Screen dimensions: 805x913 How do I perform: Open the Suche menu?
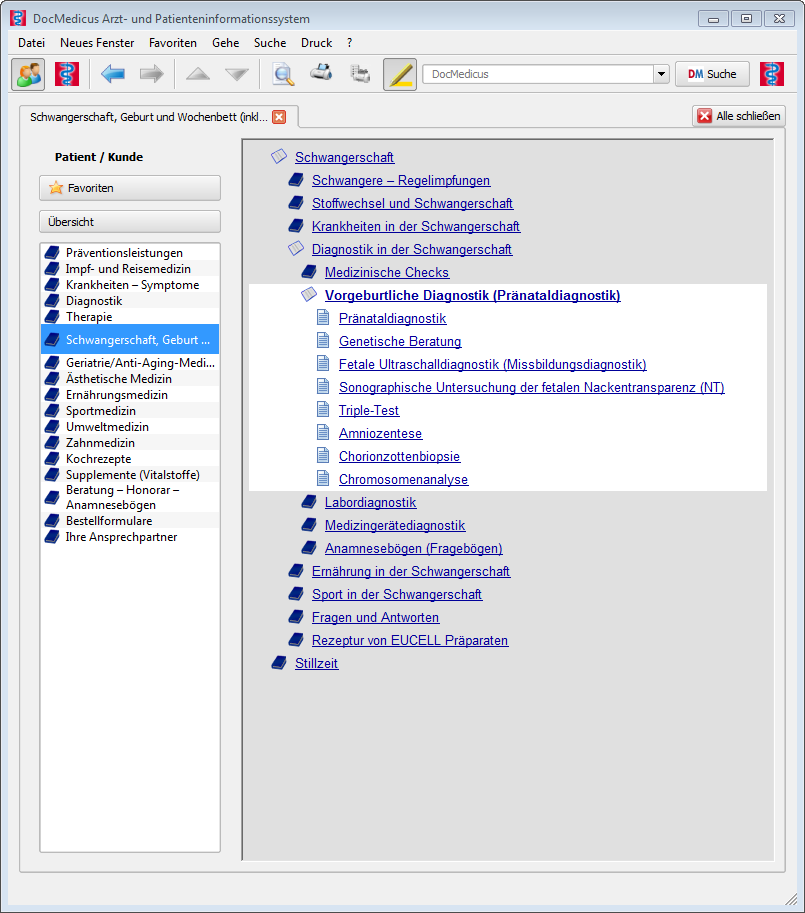click(x=270, y=43)
